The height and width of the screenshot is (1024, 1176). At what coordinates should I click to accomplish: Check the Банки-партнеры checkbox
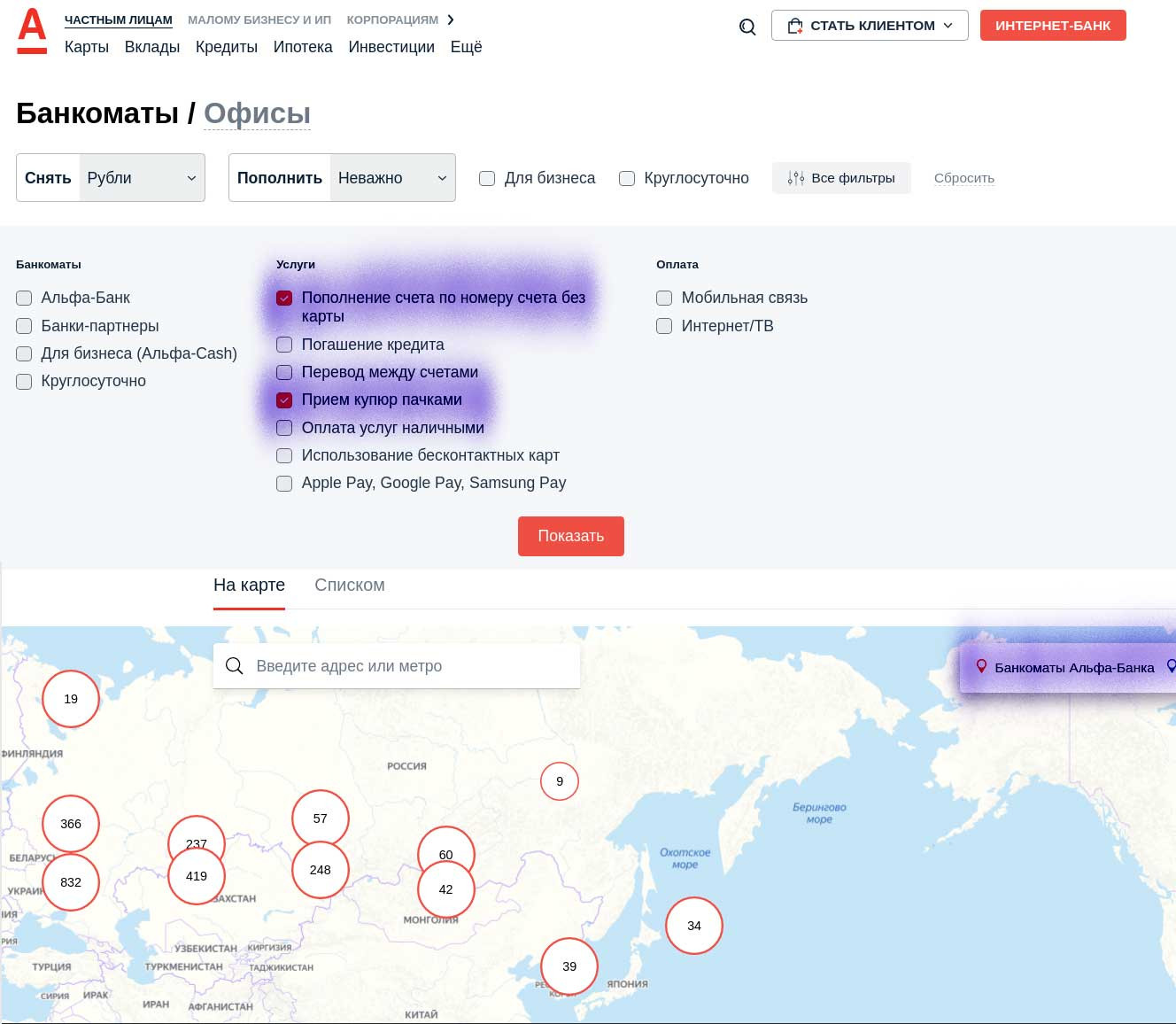pyautogui.click(x=24, y=326)
